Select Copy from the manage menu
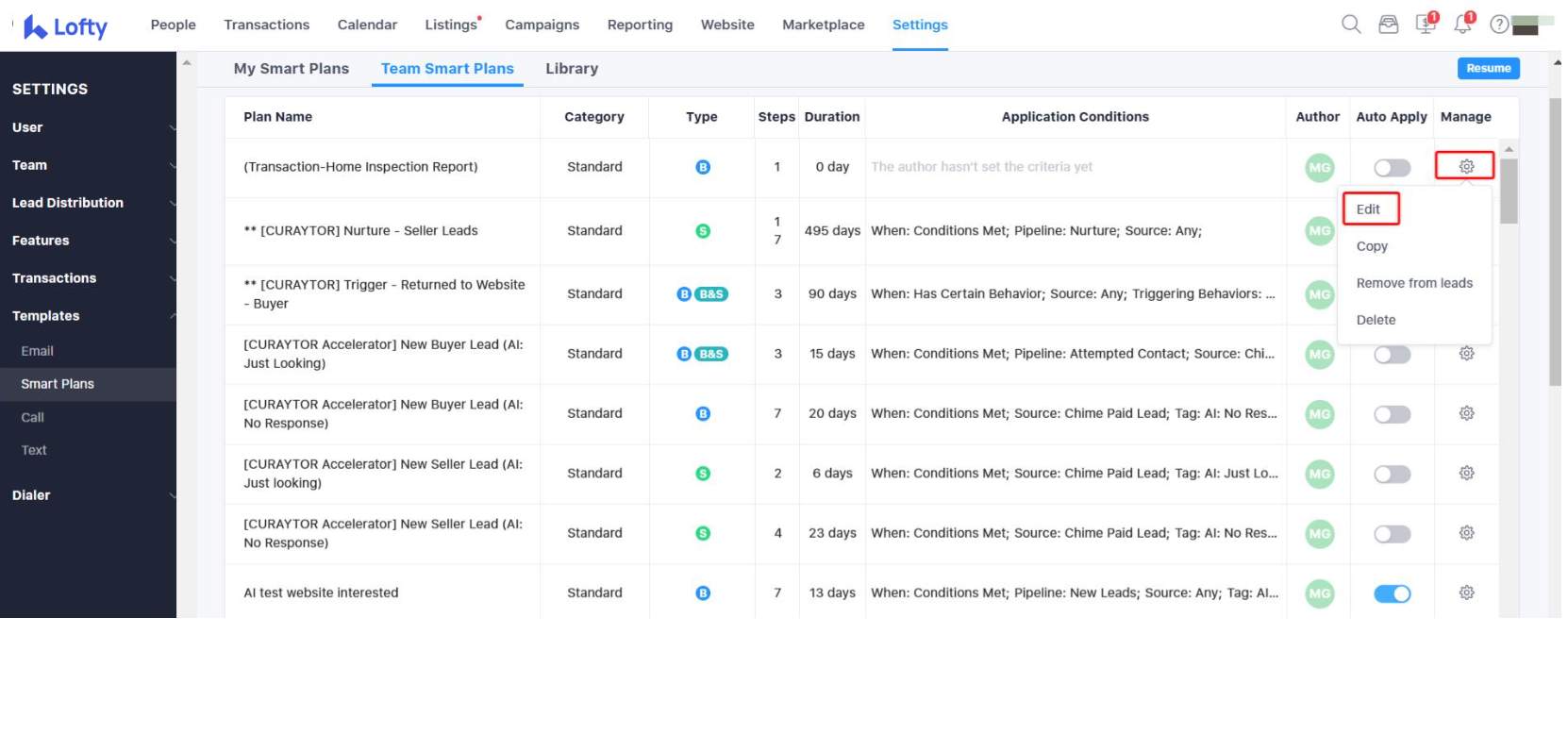1568x751 pixels. pyautogui.click(x=1372, y=246)
